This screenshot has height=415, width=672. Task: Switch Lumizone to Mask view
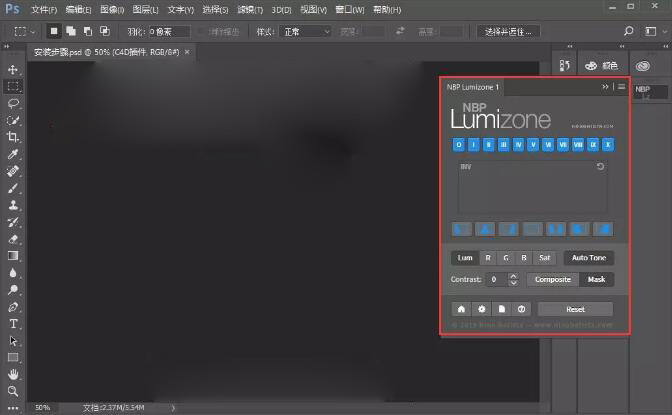click(596, 280)
